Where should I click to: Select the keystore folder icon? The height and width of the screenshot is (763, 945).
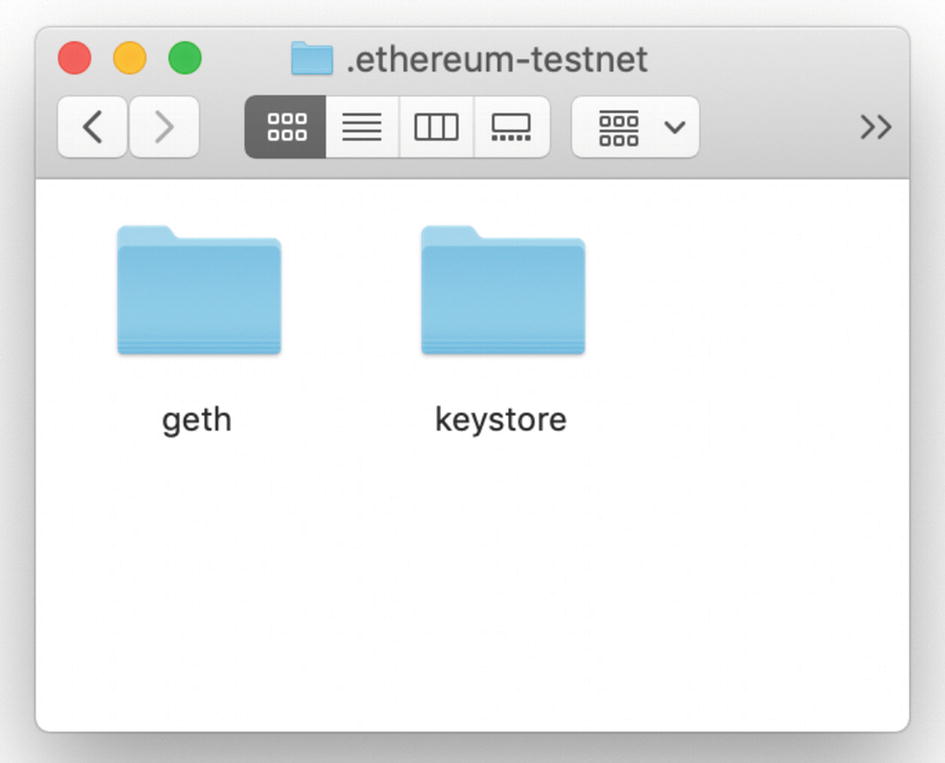503,290
